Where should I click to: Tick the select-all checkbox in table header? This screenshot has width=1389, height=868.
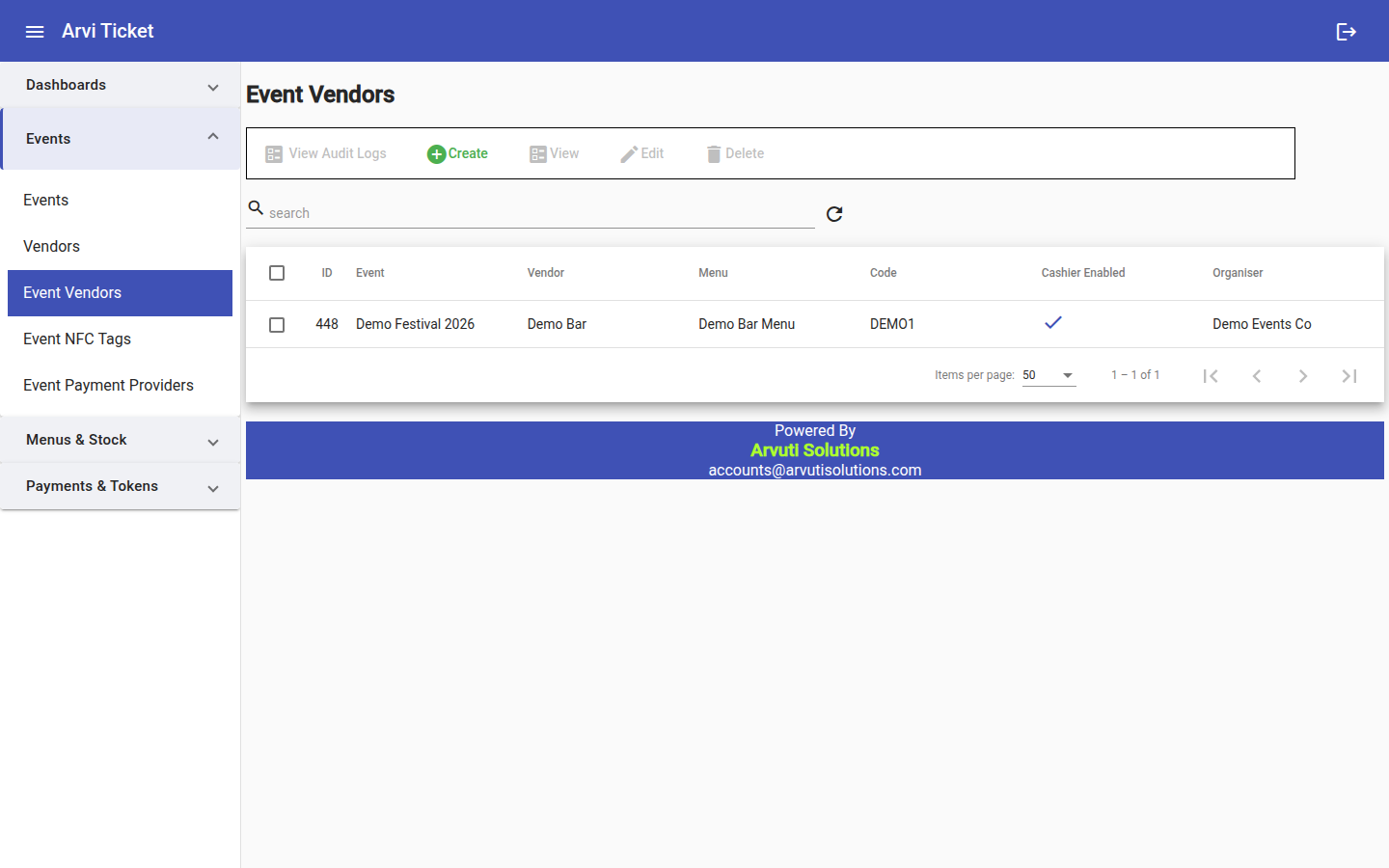point(277,273)
